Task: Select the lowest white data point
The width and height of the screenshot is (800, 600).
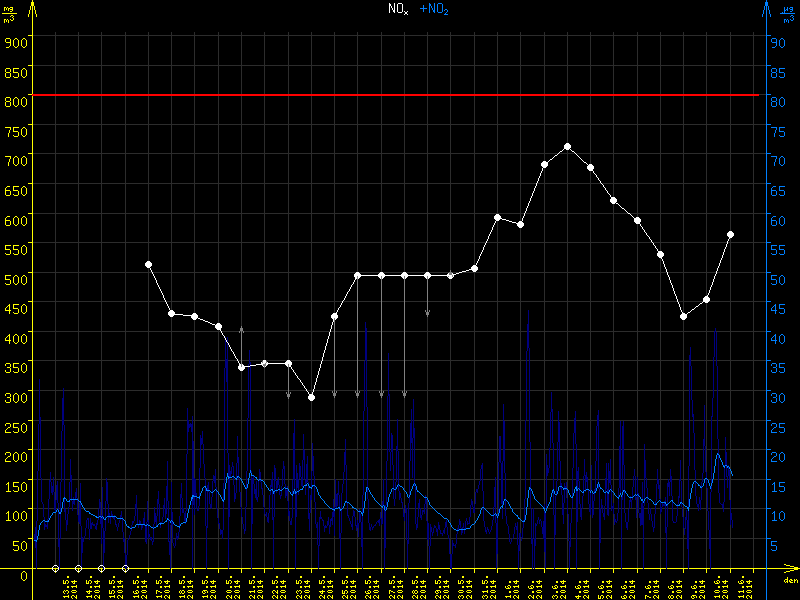Action: tap(311, 397)
